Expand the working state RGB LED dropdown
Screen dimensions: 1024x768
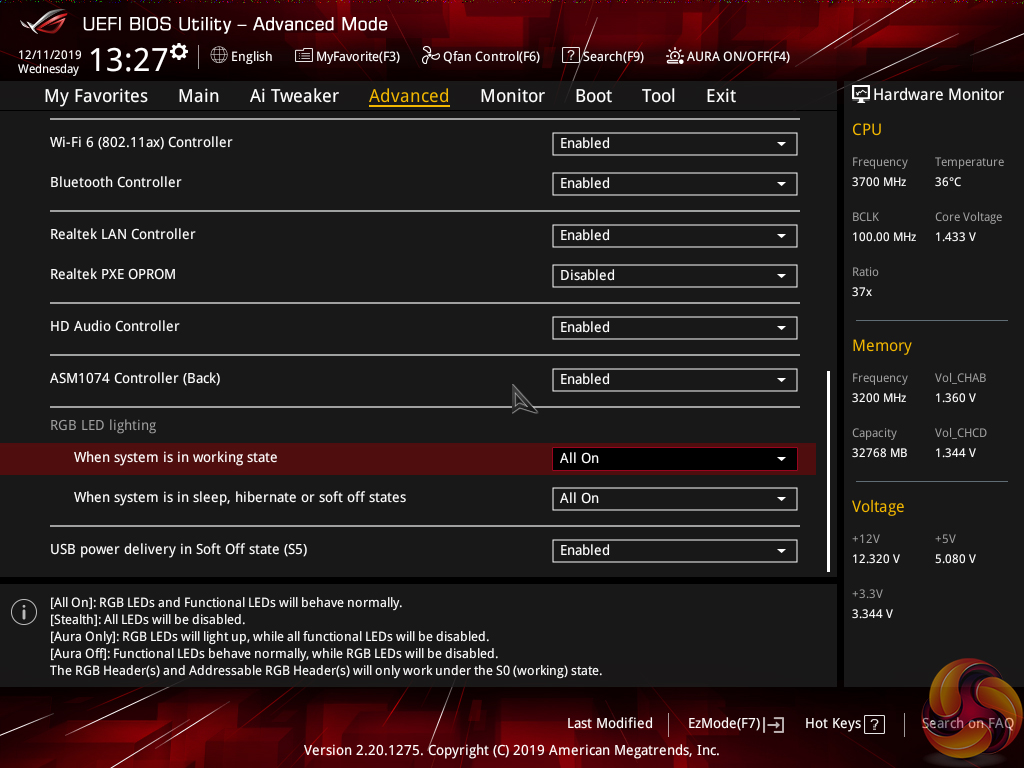(674, 459)
